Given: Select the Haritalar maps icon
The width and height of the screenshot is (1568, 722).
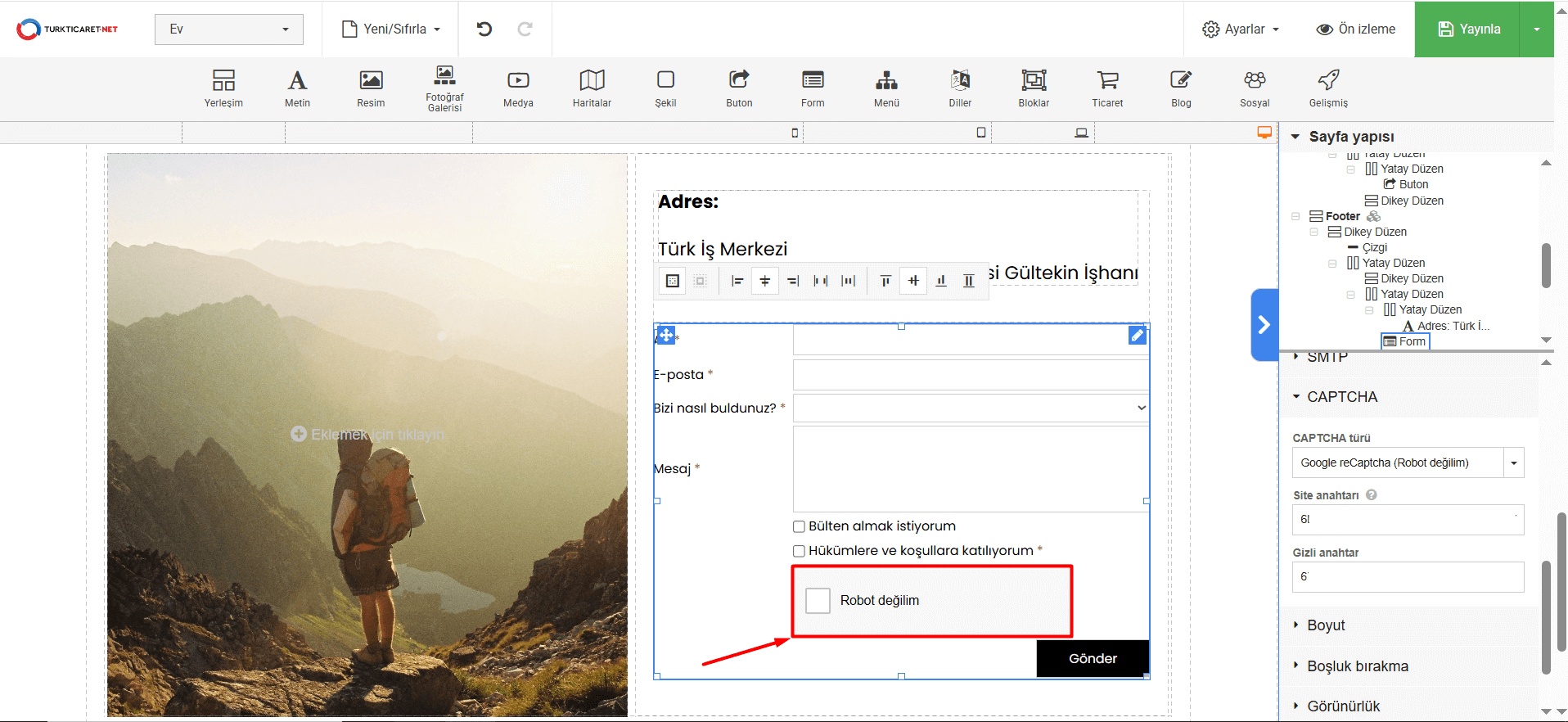Looking at the screenshot, I should click(592, 88).
